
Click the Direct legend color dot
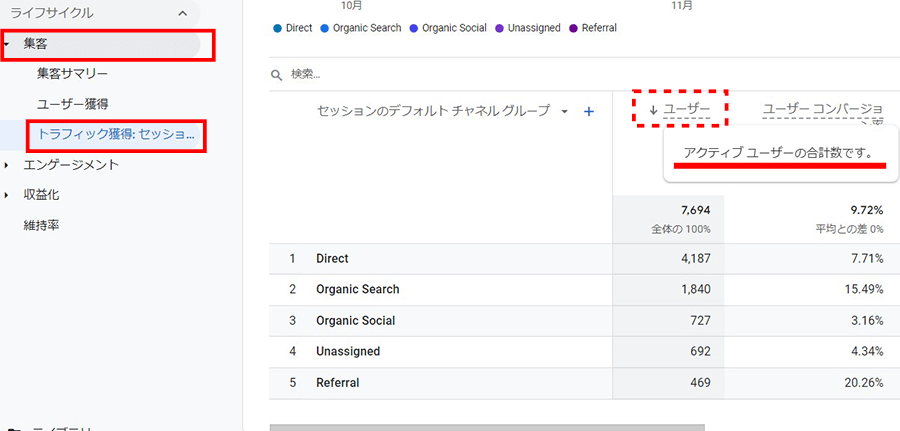277,28
